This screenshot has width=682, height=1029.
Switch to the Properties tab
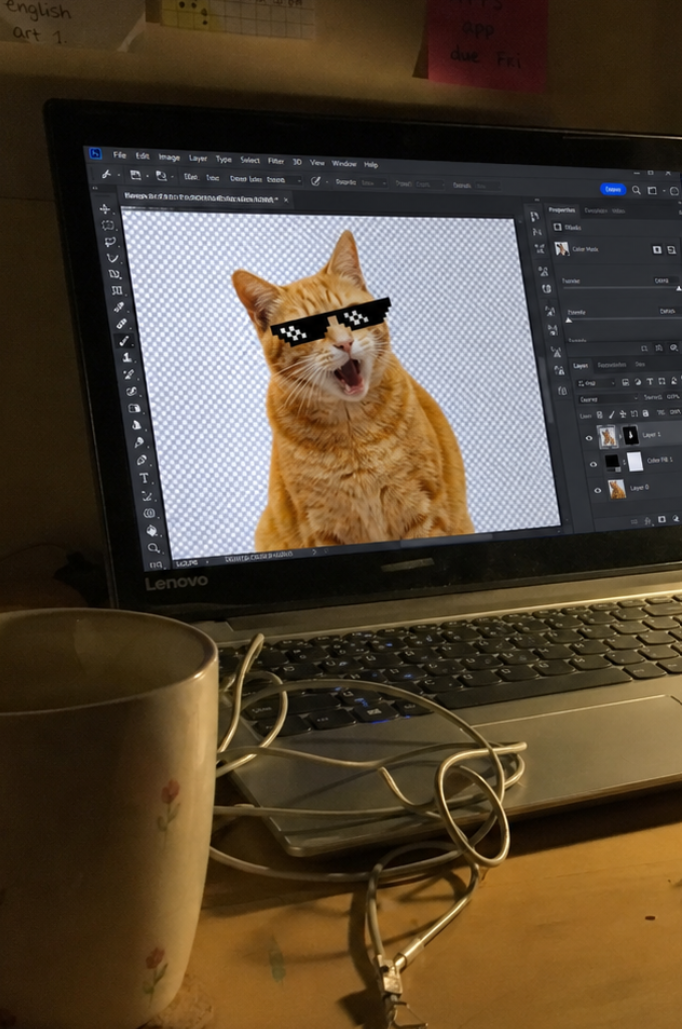click(x=562, y=210)
